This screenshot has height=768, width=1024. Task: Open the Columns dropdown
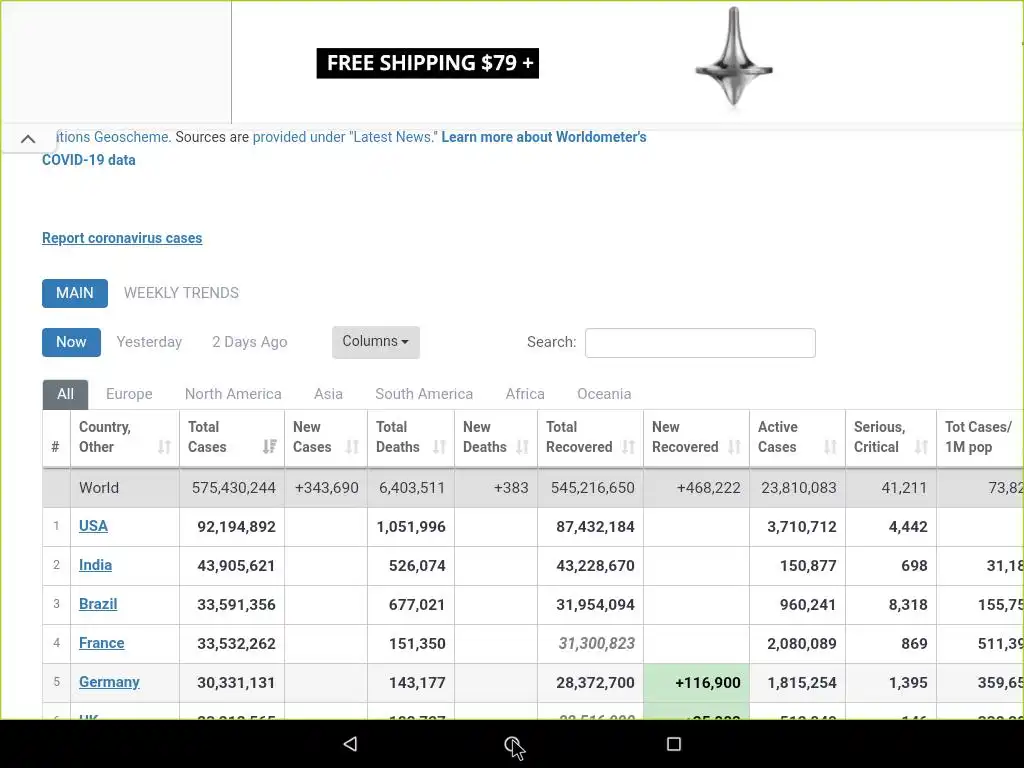pyautogui.click(x=376, y=342)
